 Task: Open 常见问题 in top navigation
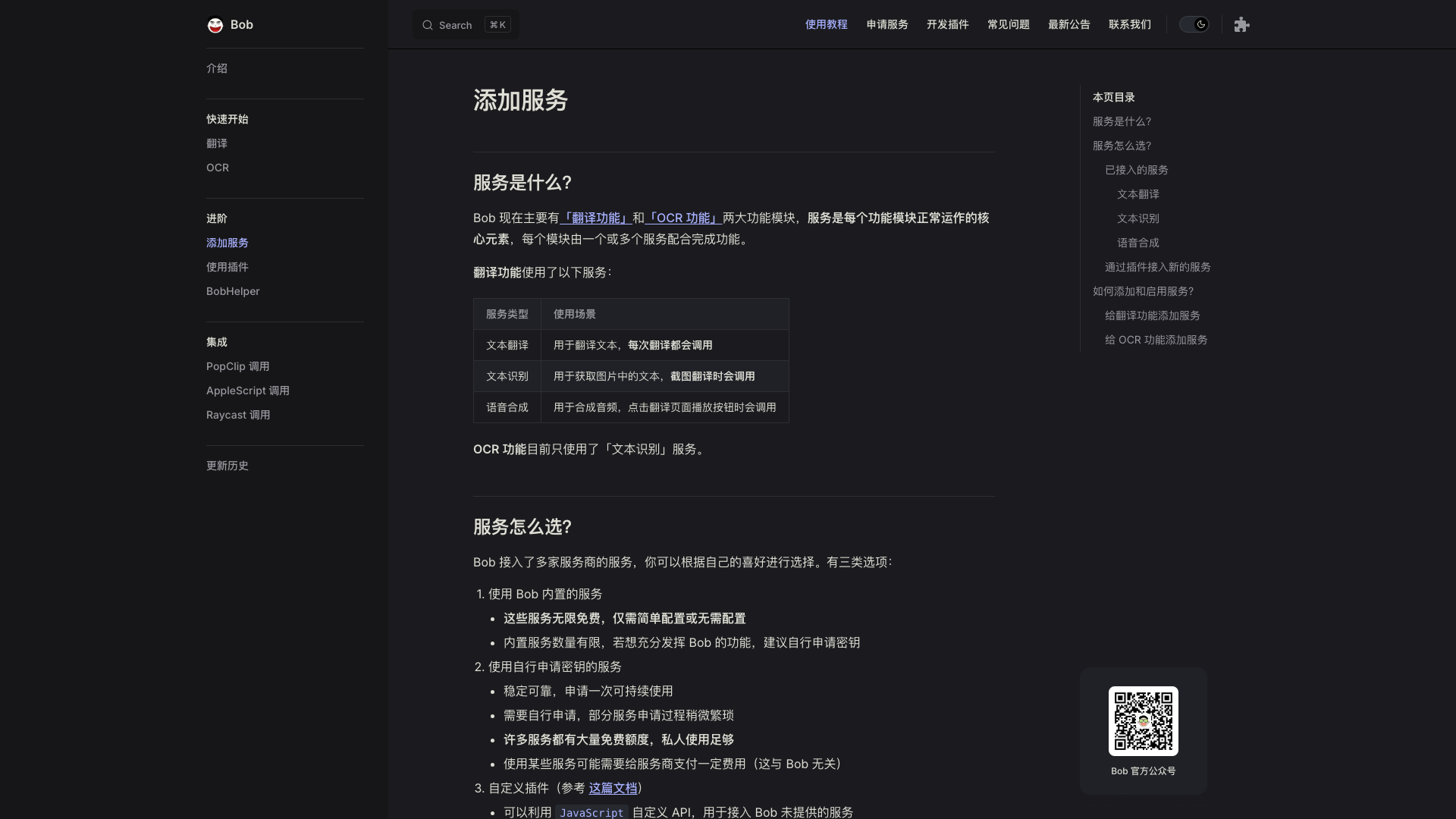click(x=1009, y=24)
